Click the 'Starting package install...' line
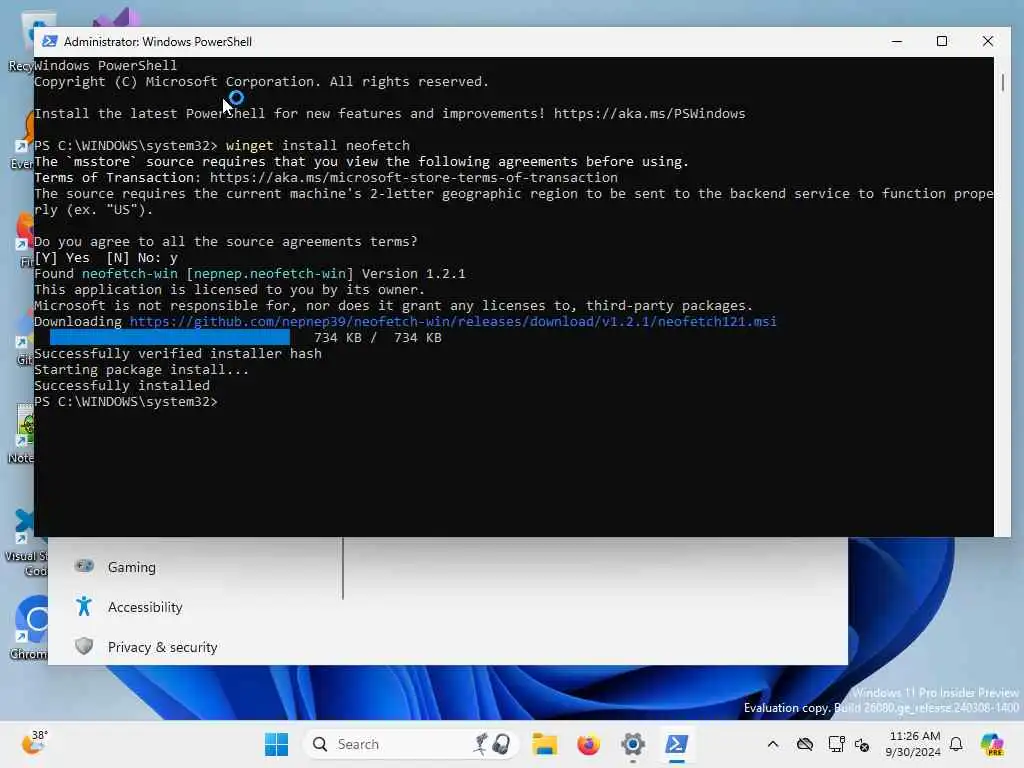 coord(141,370)
